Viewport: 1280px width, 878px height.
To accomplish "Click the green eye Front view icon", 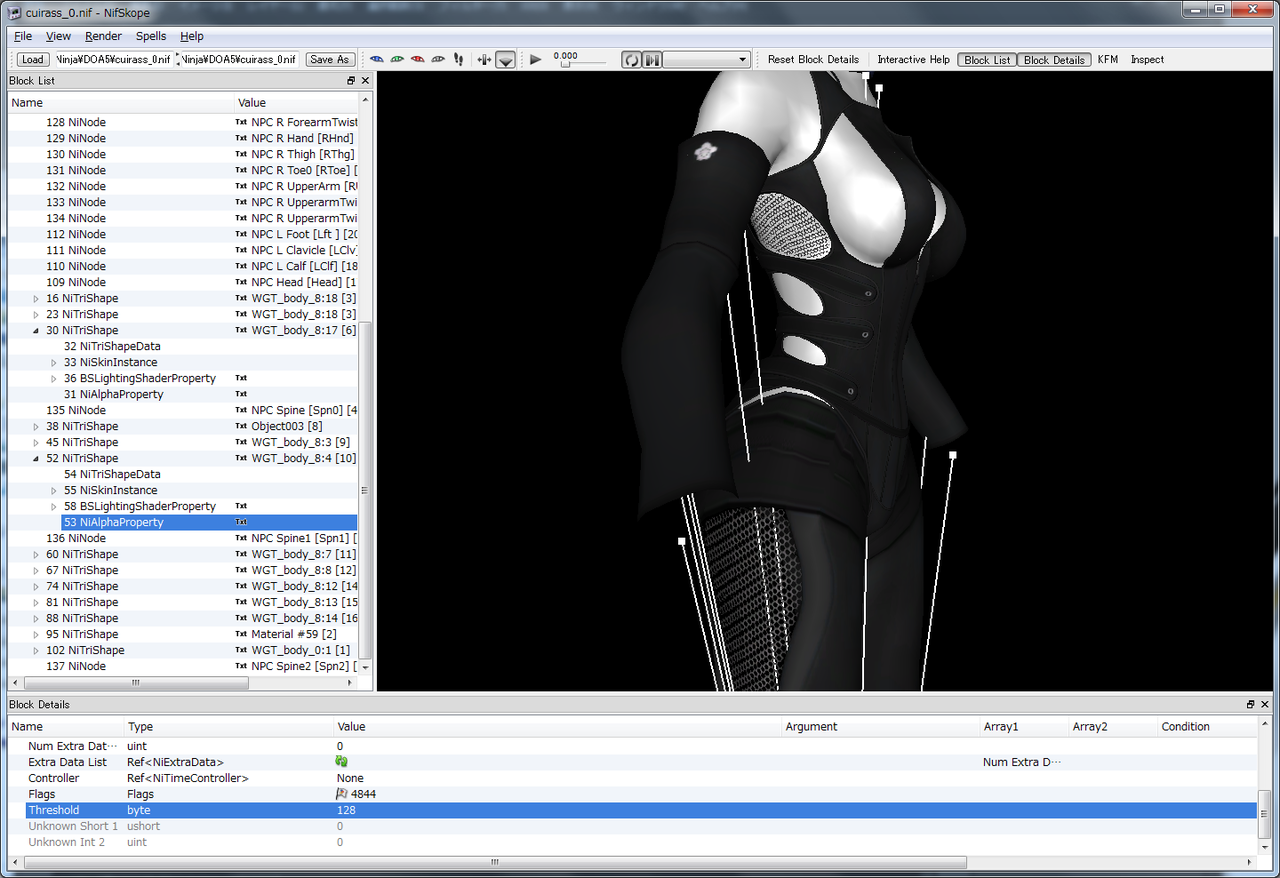I will (397, 60).
